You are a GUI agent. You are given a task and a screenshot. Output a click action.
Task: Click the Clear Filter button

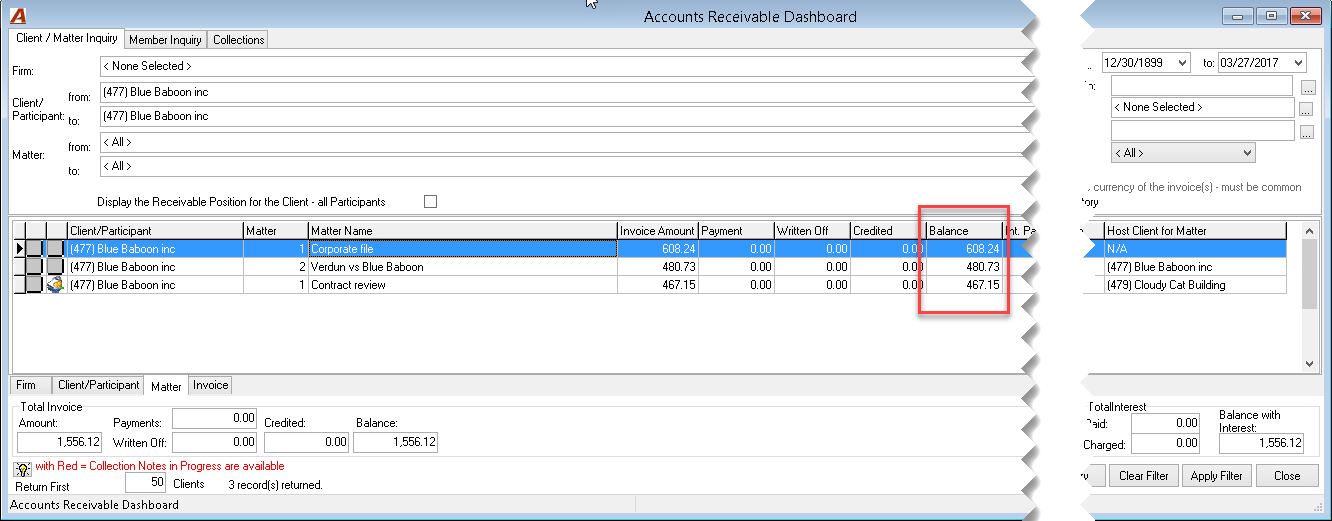coord(1145,476)
